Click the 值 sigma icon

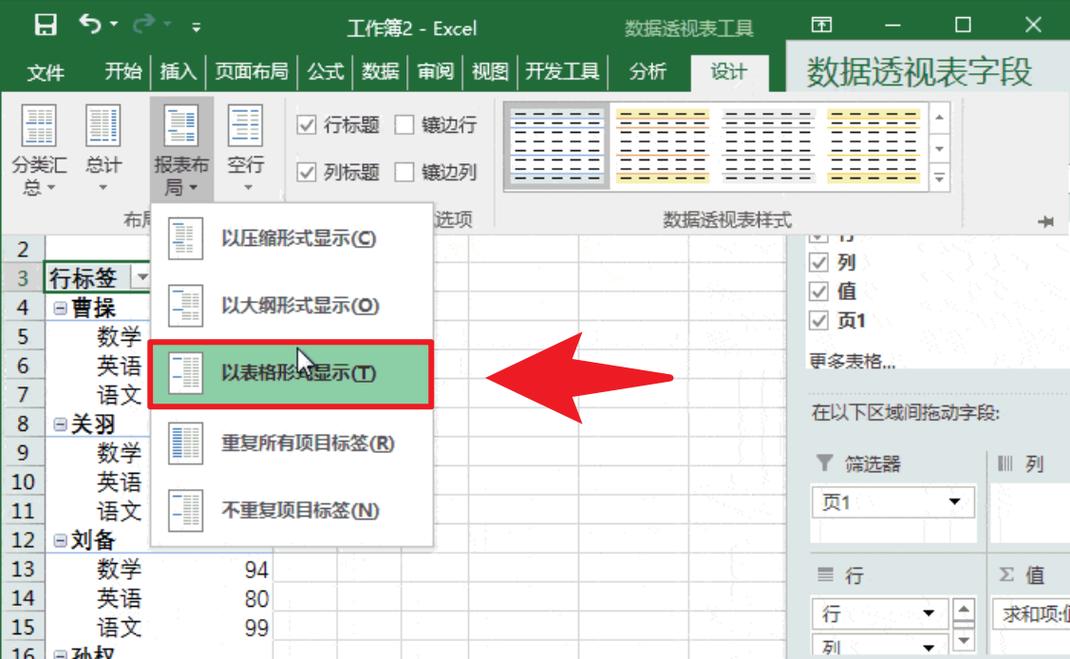[x=1007, y=574]
